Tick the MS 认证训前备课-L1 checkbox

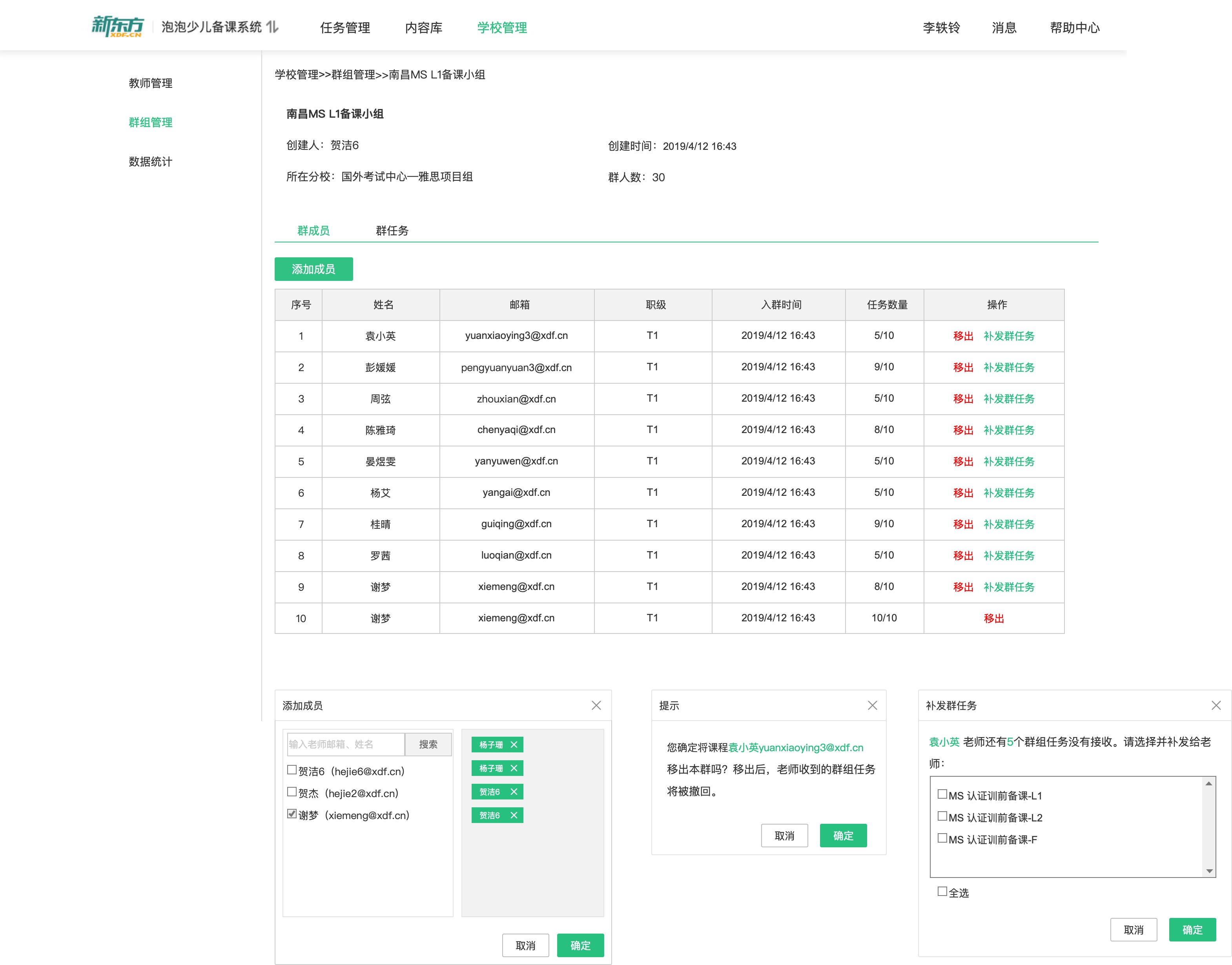[942, 794]
